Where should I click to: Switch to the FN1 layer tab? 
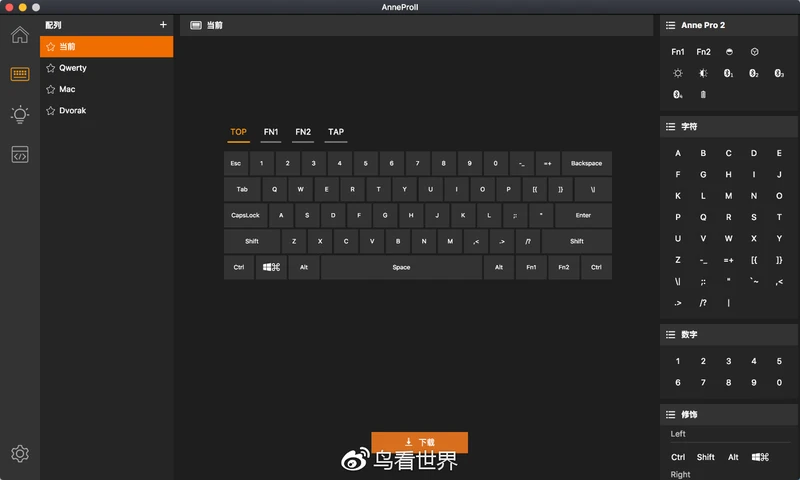[x=271, y=132]
